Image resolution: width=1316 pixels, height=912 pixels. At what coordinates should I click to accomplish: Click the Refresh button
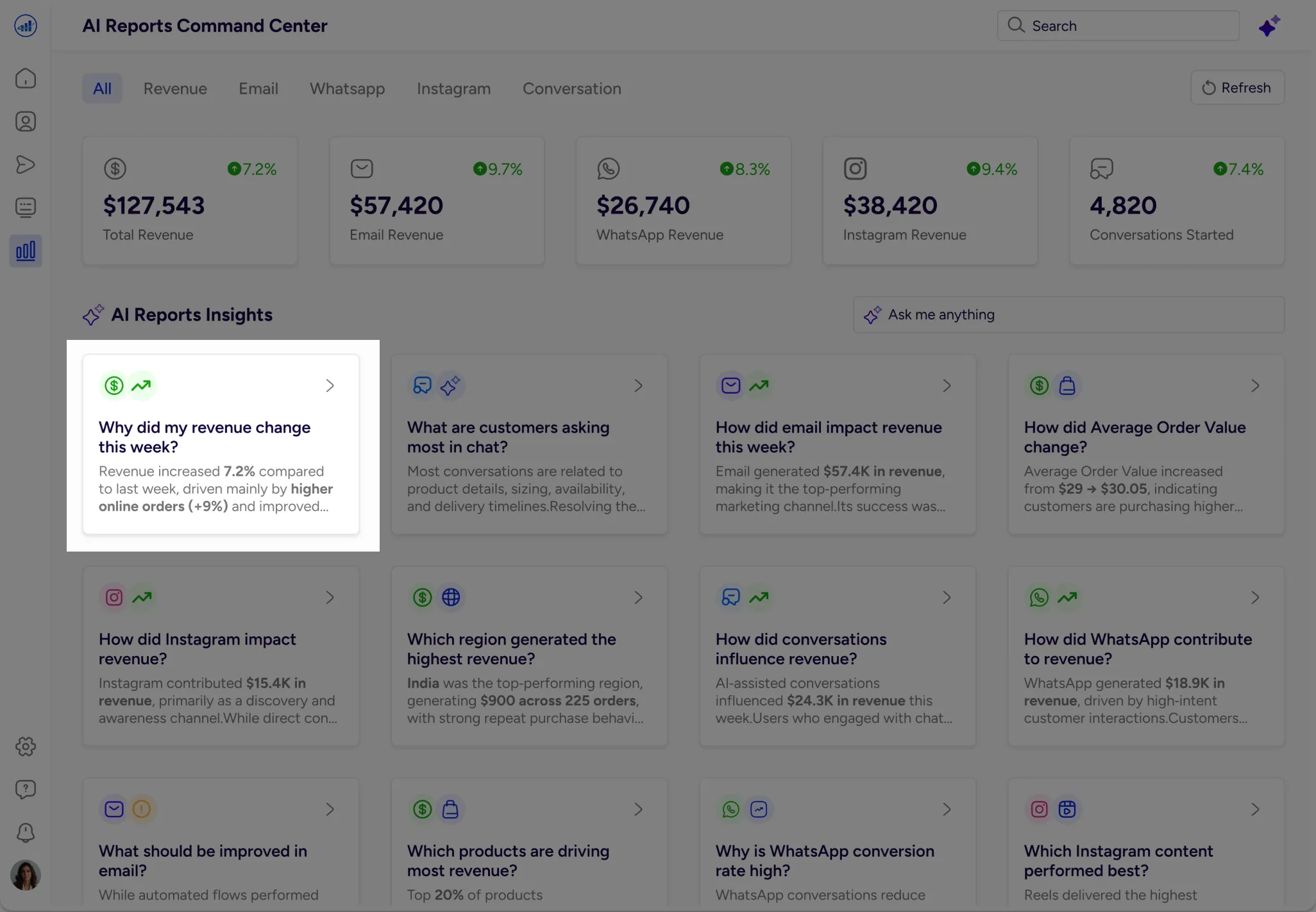(1237, 88)
